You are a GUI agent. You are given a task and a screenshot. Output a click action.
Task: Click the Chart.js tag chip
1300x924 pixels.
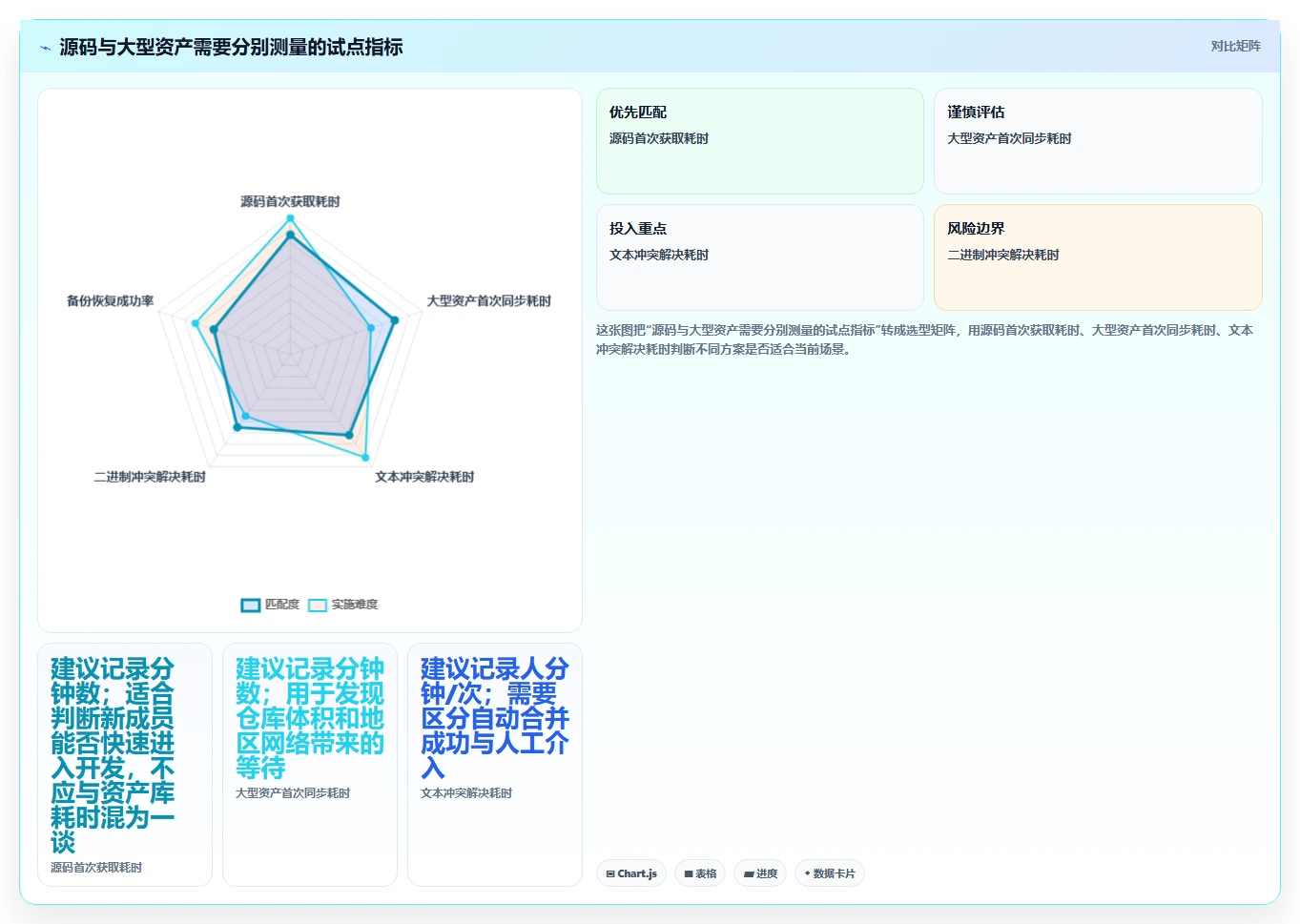click(x=631, y=873)
